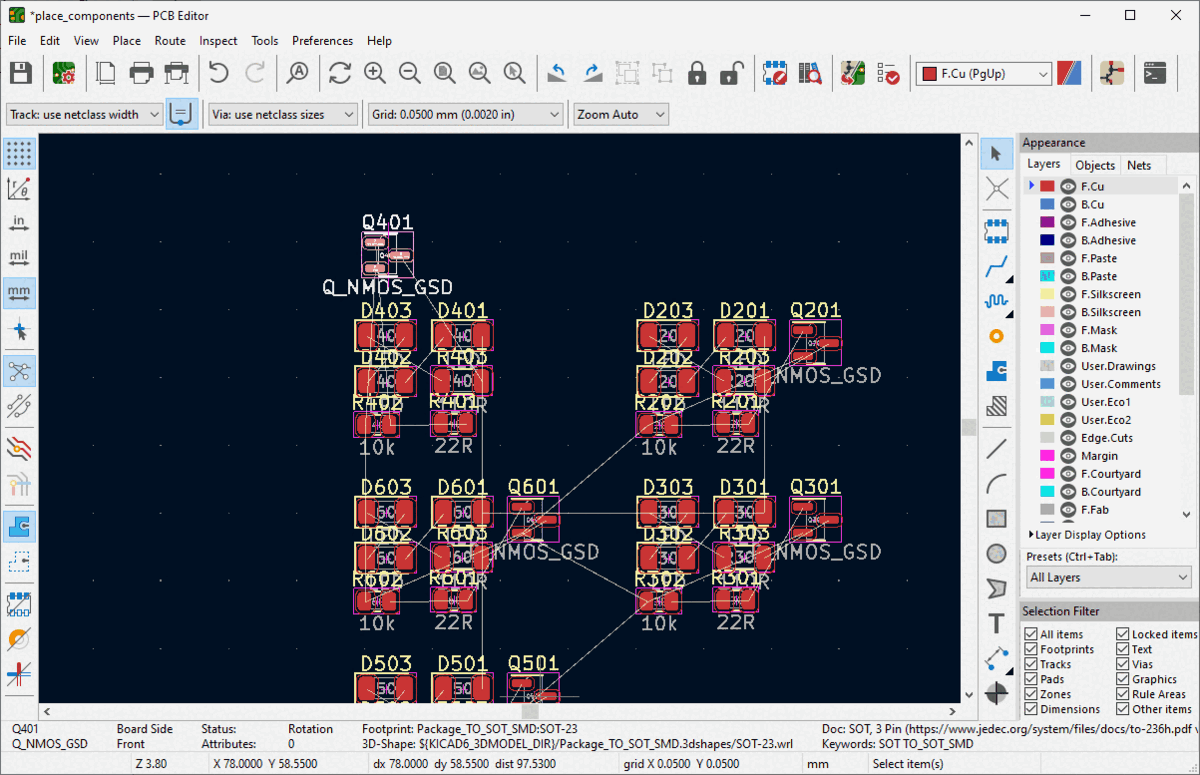1200x775 pixels.
Task: Open the Inspect menu
Action: tap(218, 41)
